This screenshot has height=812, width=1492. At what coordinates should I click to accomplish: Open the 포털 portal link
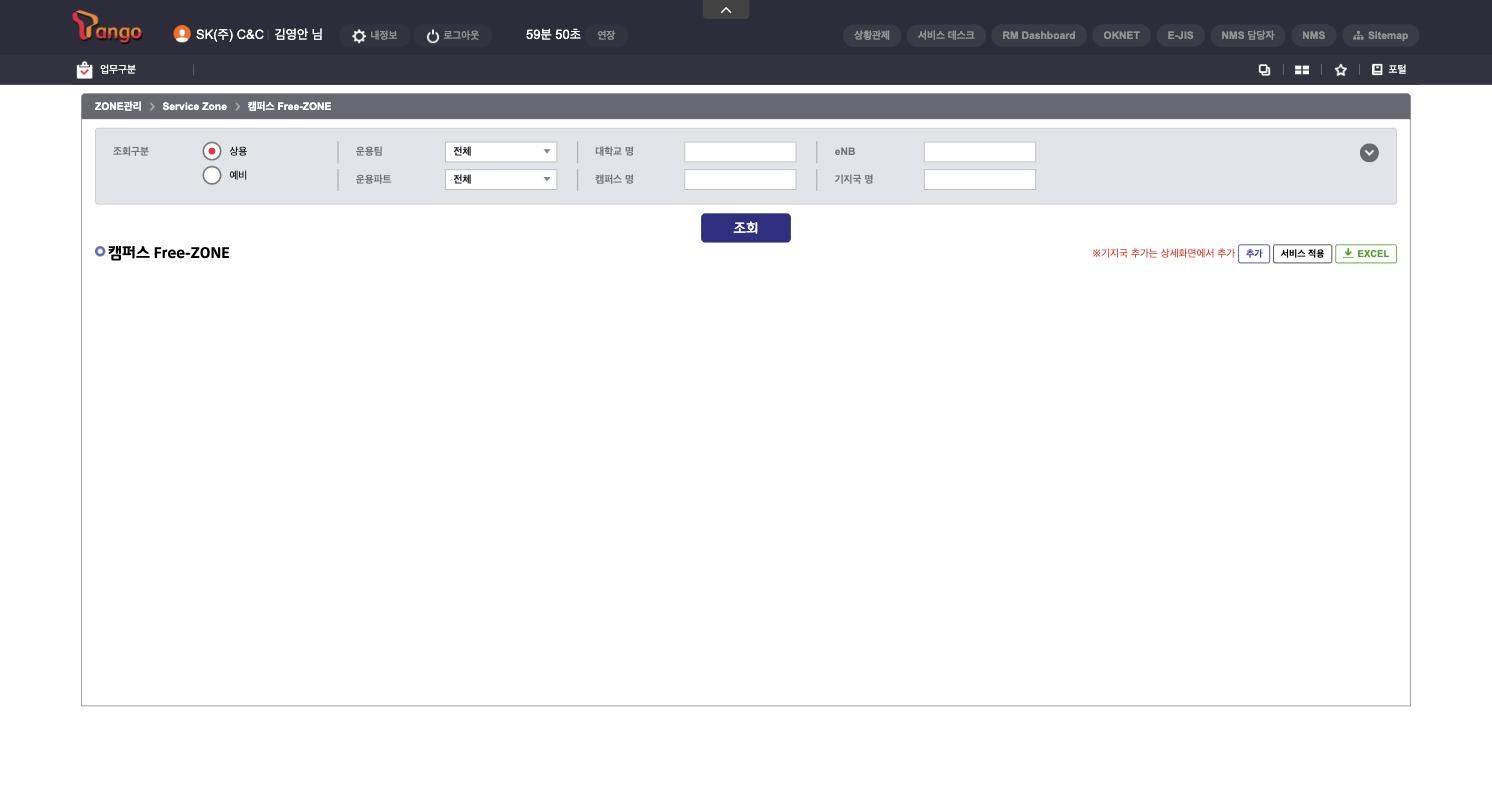(1389, 70)
